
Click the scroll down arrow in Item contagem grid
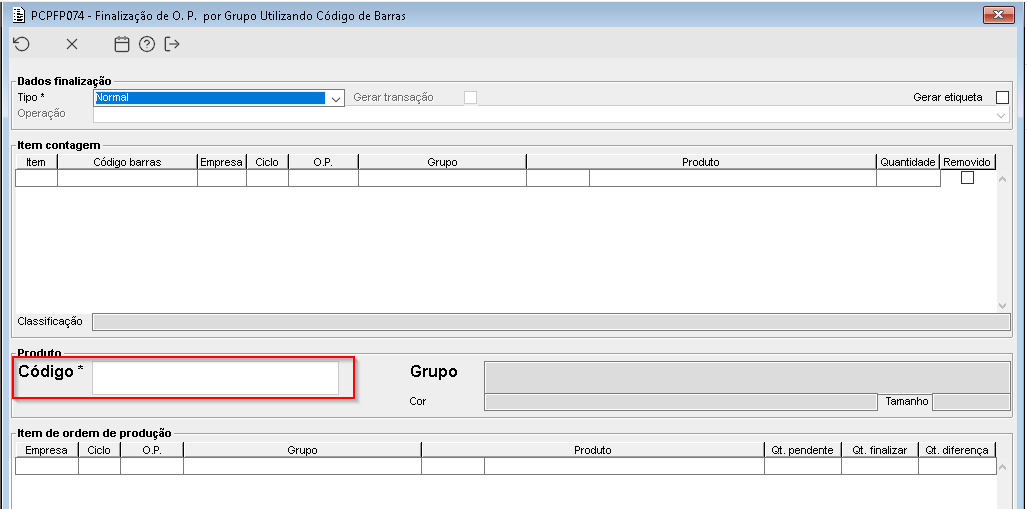1002,305
